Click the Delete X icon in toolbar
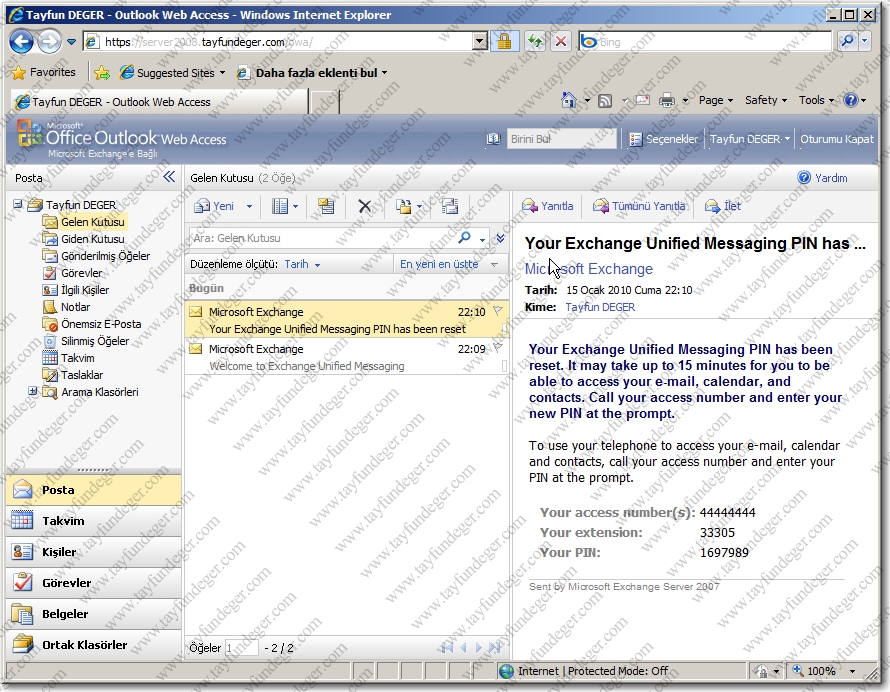 [x=364, y=206]
